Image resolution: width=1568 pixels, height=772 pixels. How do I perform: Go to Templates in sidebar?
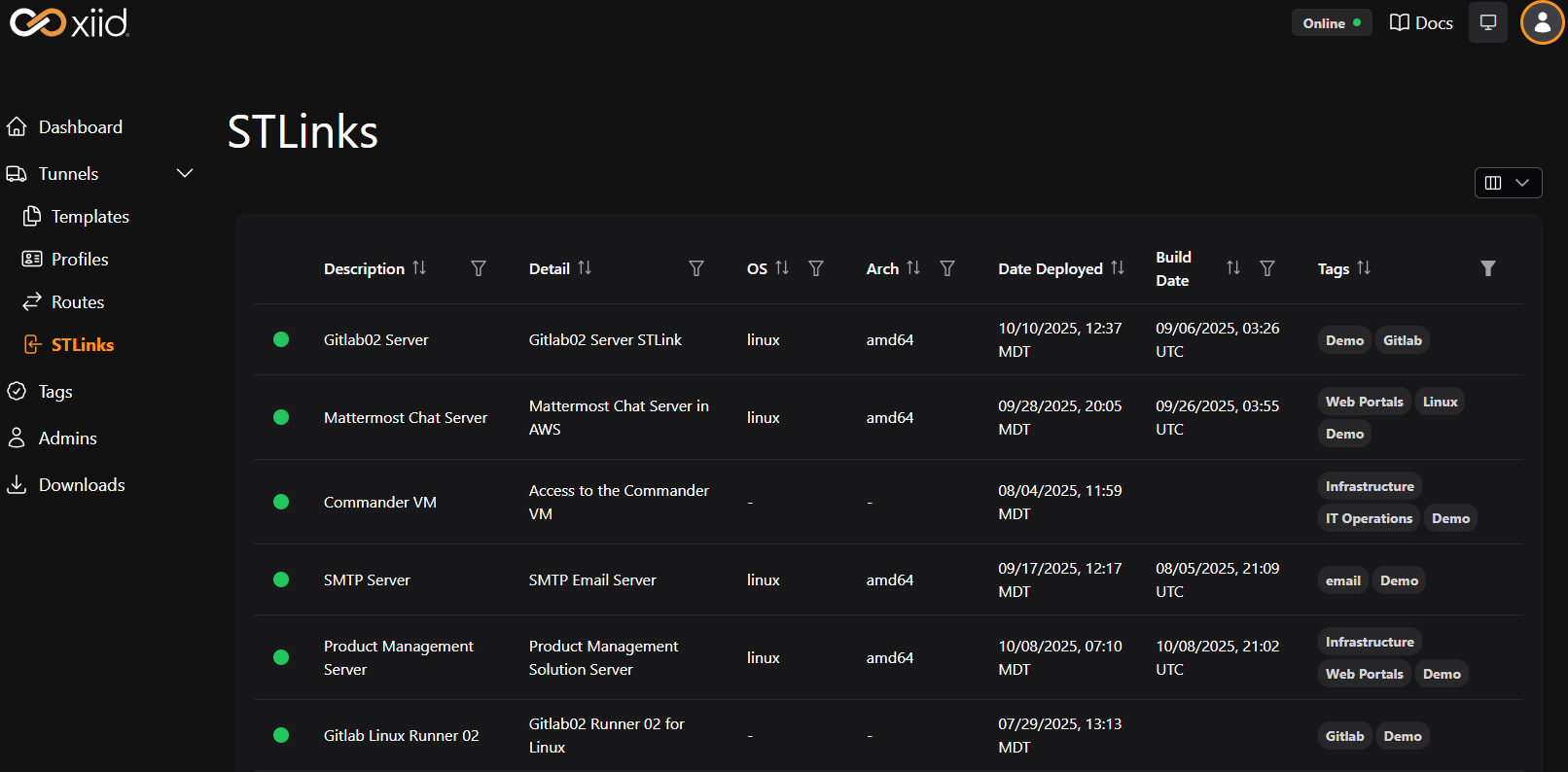pyautogui.click(x=89, y=217)
